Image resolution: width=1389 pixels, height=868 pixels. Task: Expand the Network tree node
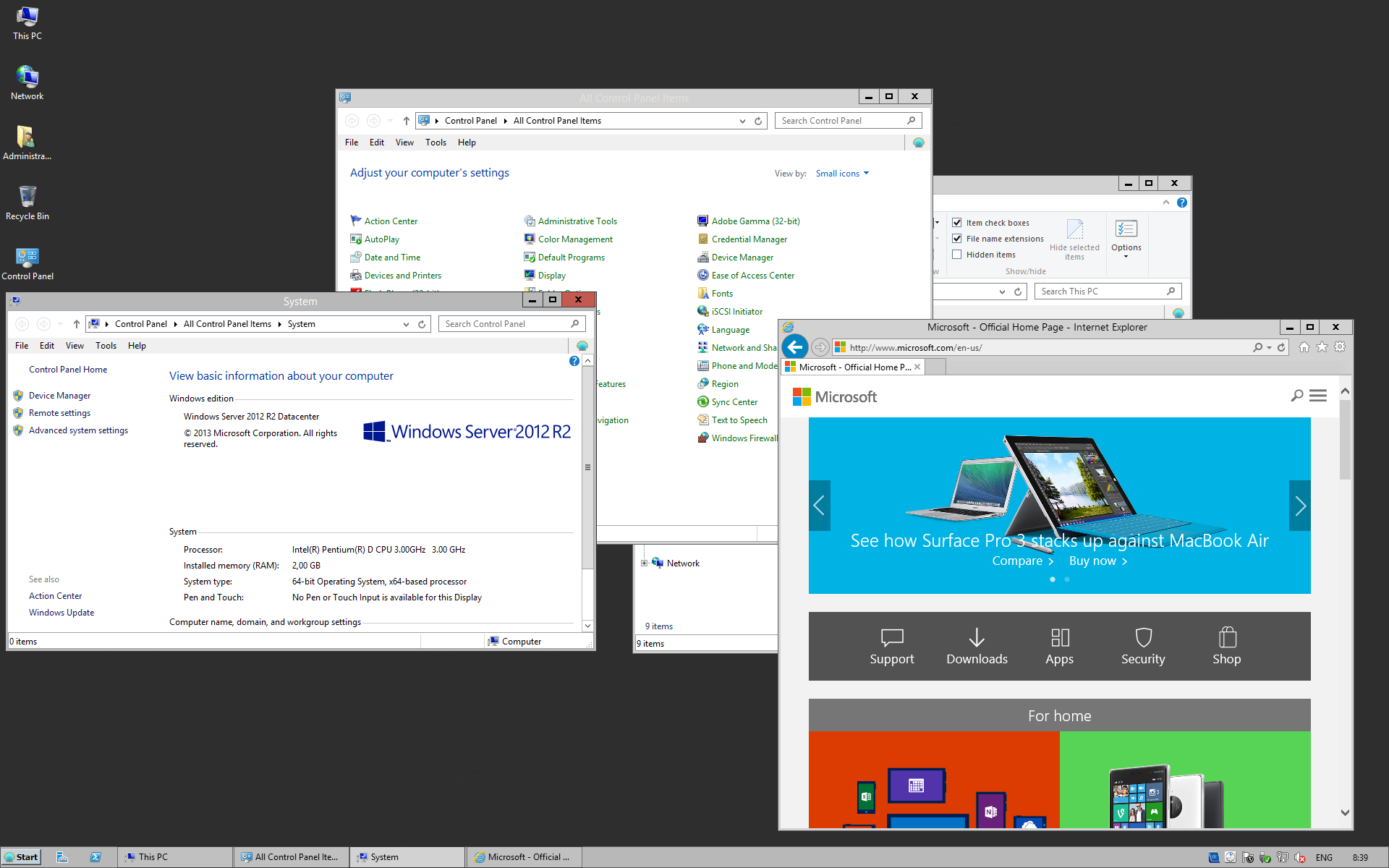click(644, 563)
